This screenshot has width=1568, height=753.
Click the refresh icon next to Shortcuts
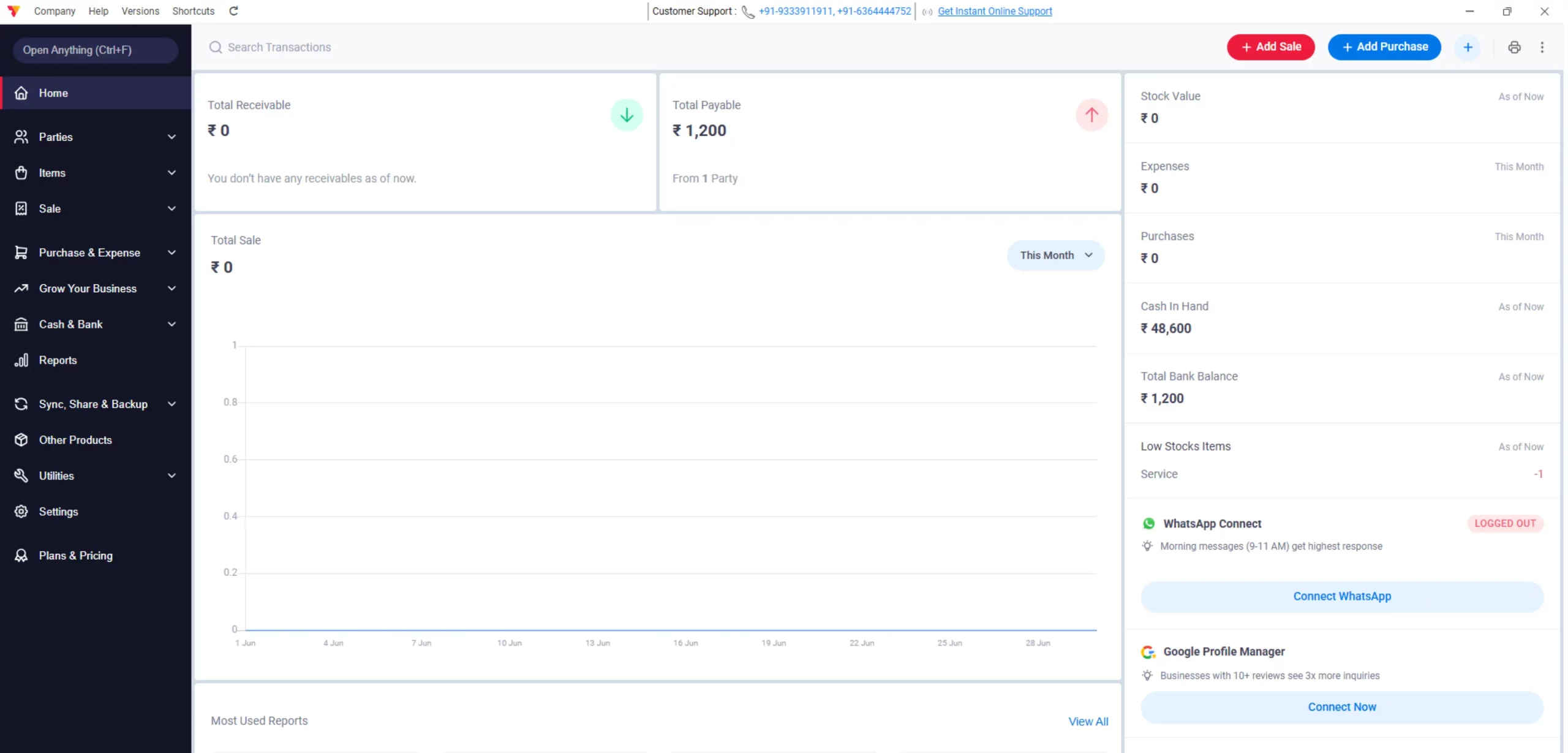[x=233, y=11]
